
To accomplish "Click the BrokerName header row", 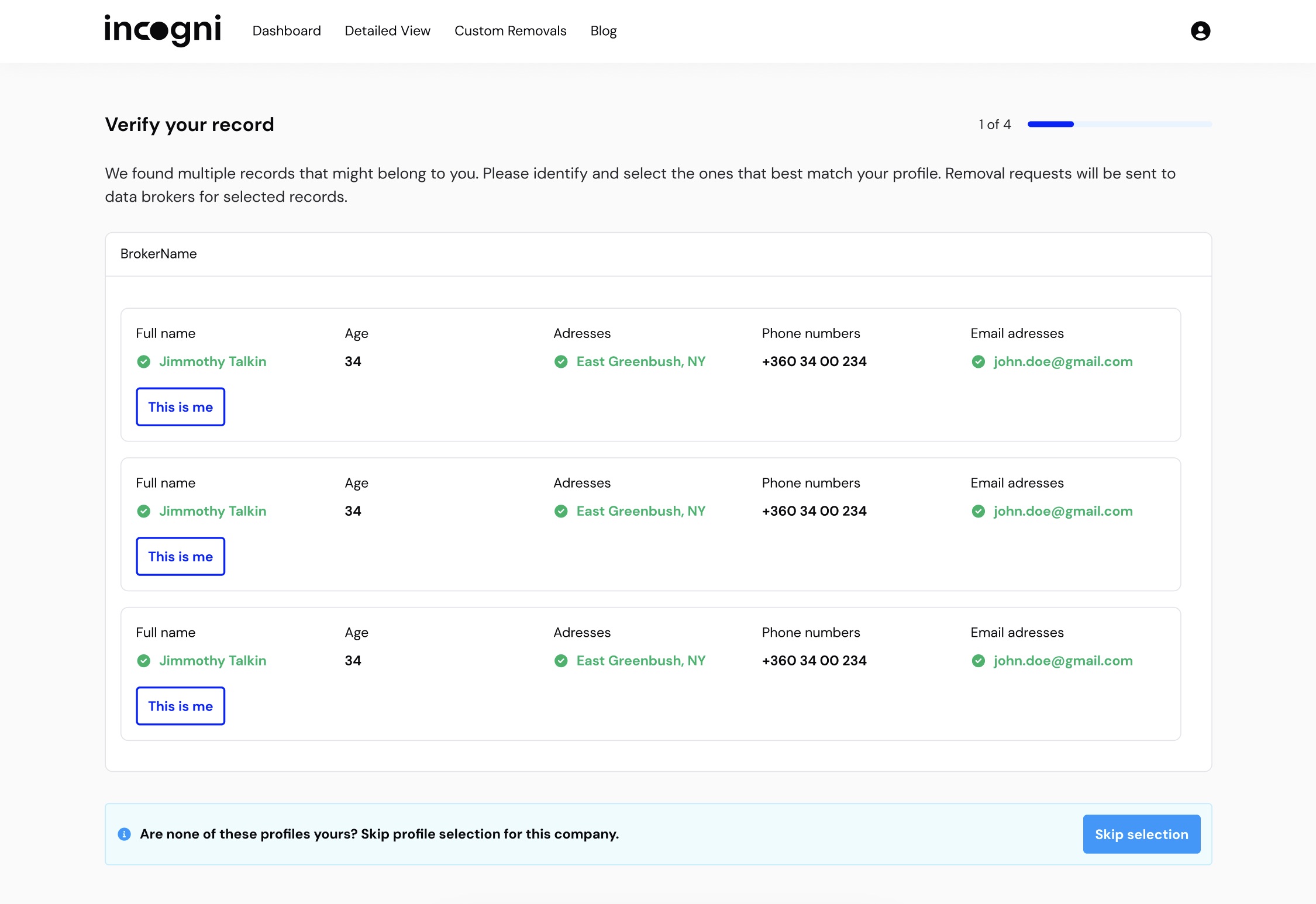I will tap(658, 254).
